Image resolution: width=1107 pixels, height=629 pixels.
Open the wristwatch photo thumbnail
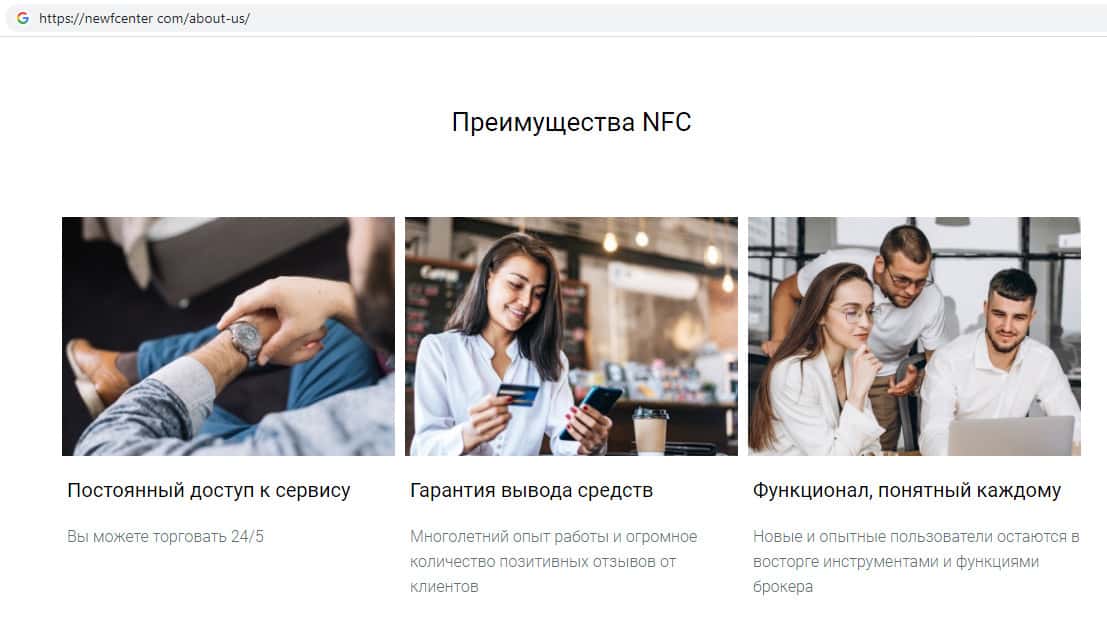[x=228, y=336]
